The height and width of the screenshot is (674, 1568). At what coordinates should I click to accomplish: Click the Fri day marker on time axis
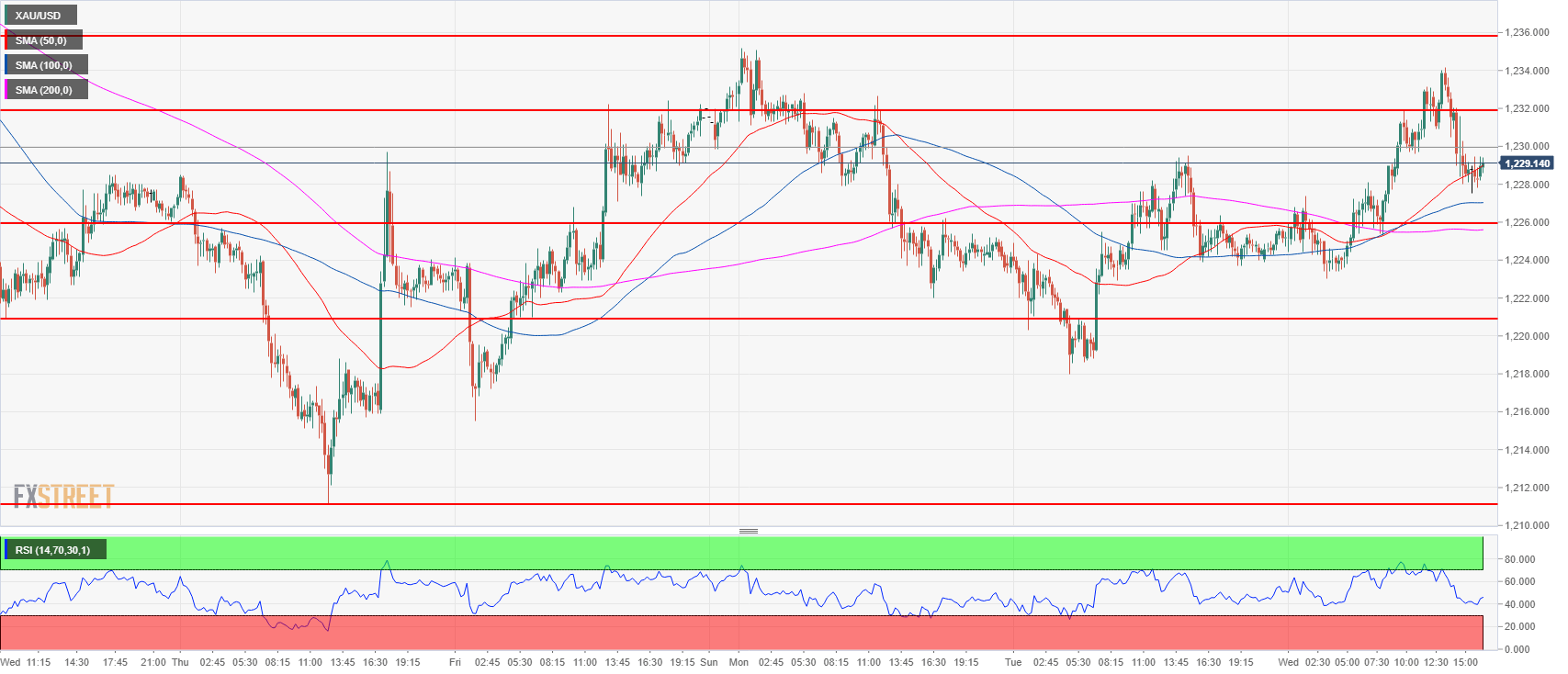pos(455,662)
